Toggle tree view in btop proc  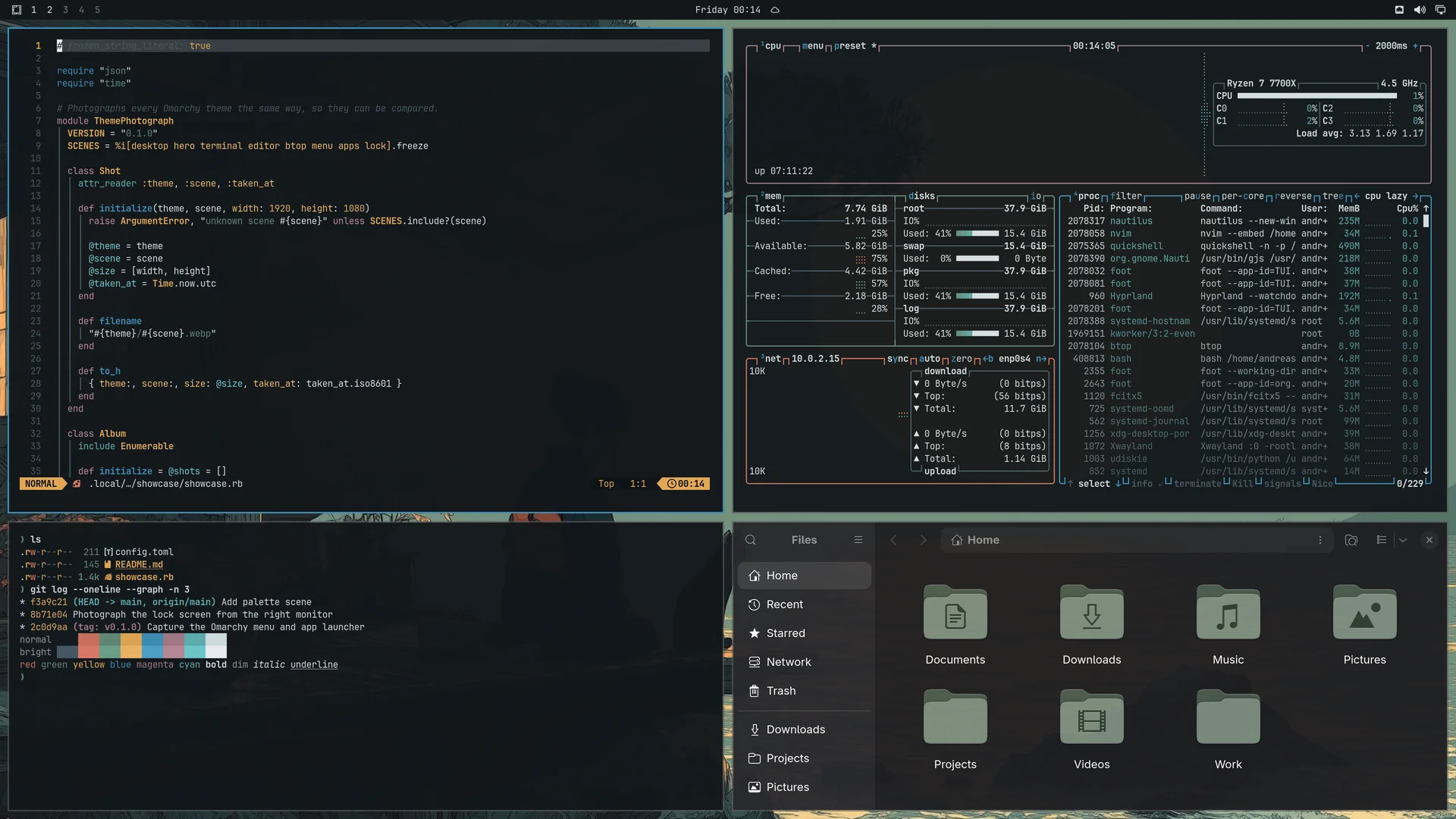(x=1332, y=196)
